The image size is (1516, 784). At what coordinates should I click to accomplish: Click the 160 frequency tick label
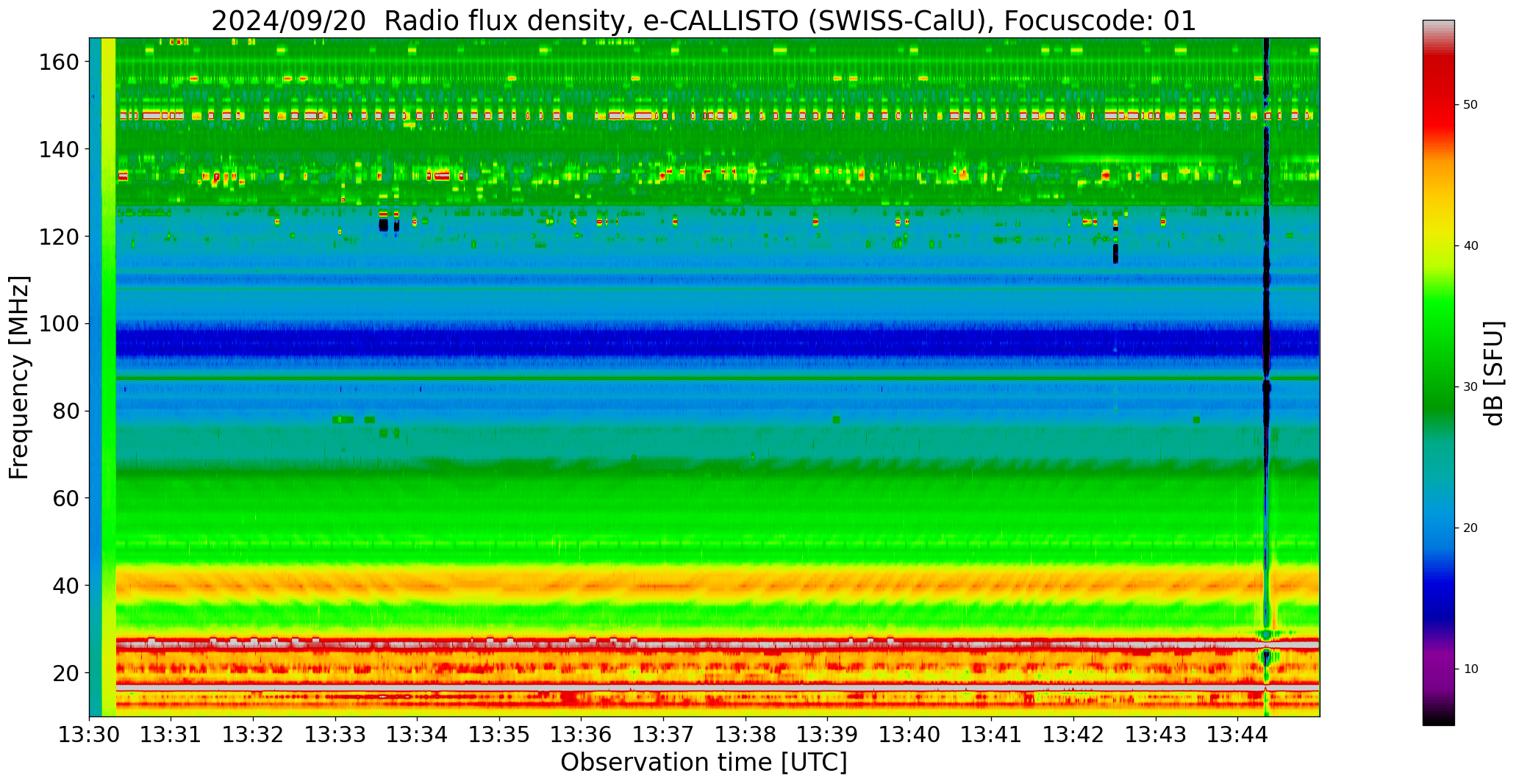(x=59, y=62)
